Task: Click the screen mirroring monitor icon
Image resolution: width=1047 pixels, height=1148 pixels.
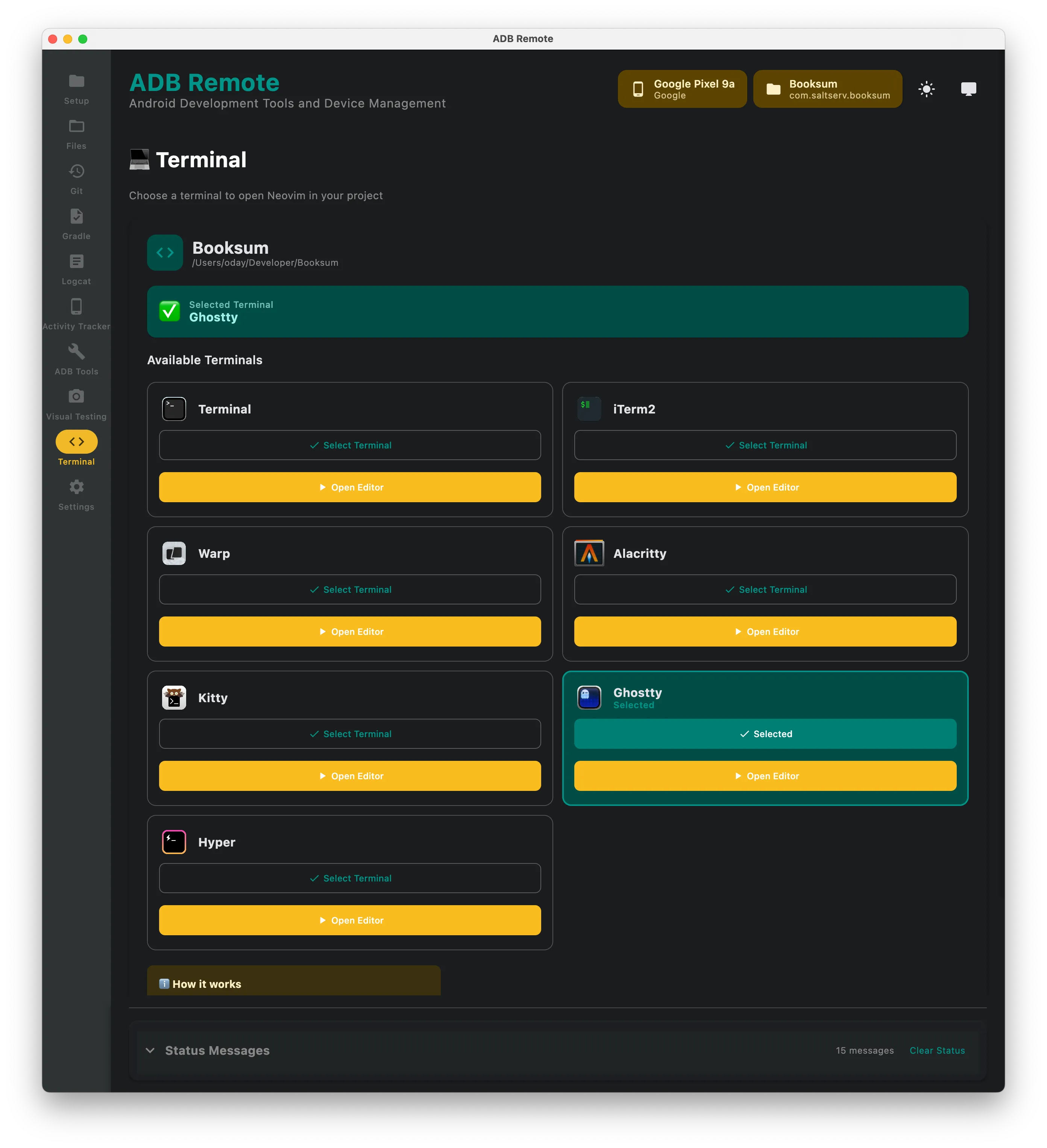Action: click(x=968, y=88)
